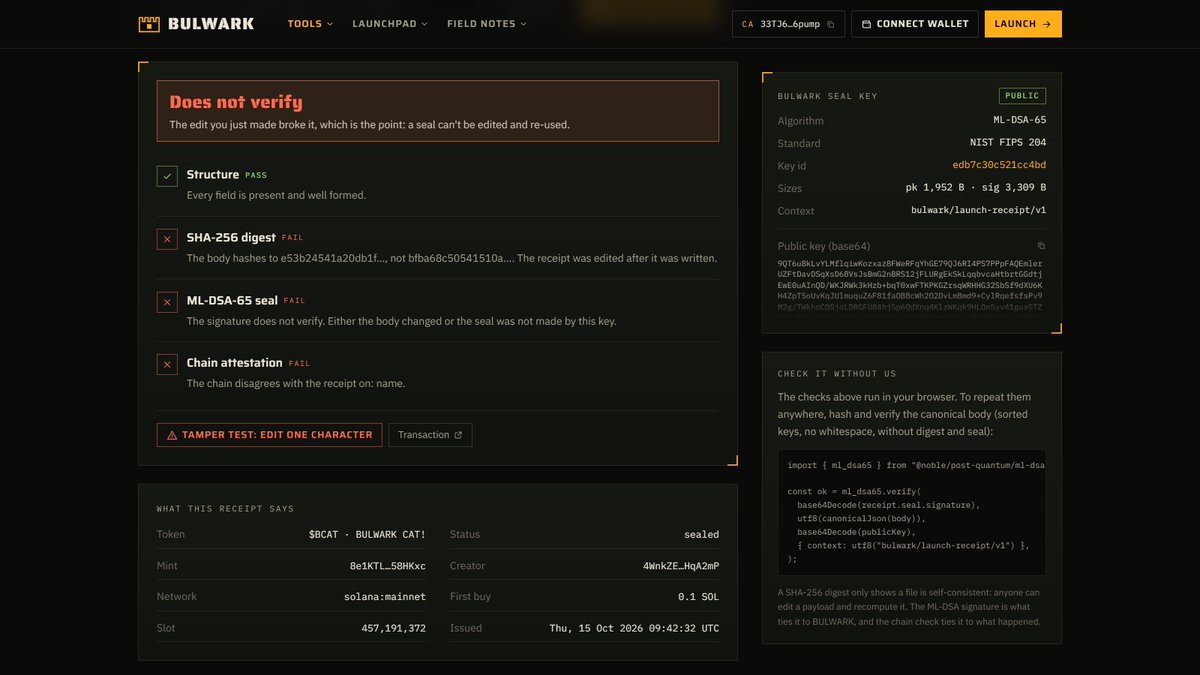Image resolution: width=1200 pixels, height=675 pixels.
Task: Click the Slot number 457,191,372
Action: pyautogui.click(x=394, y=628)
